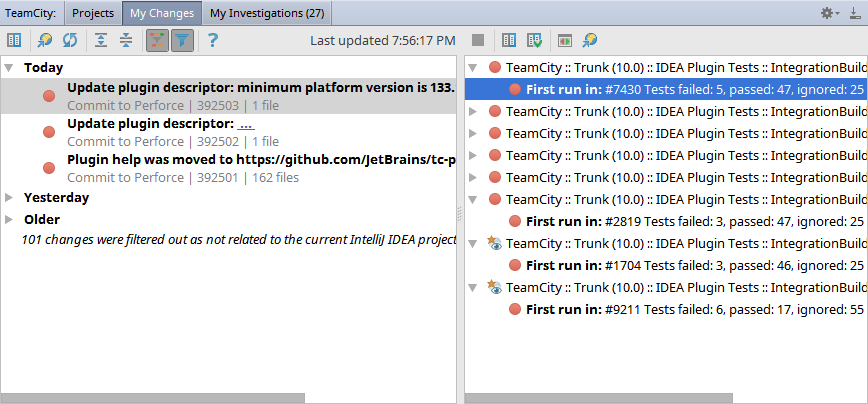Select the 'First run in: #2819' result row
Screen dimensions: 868x404
(x=666, y=221)
